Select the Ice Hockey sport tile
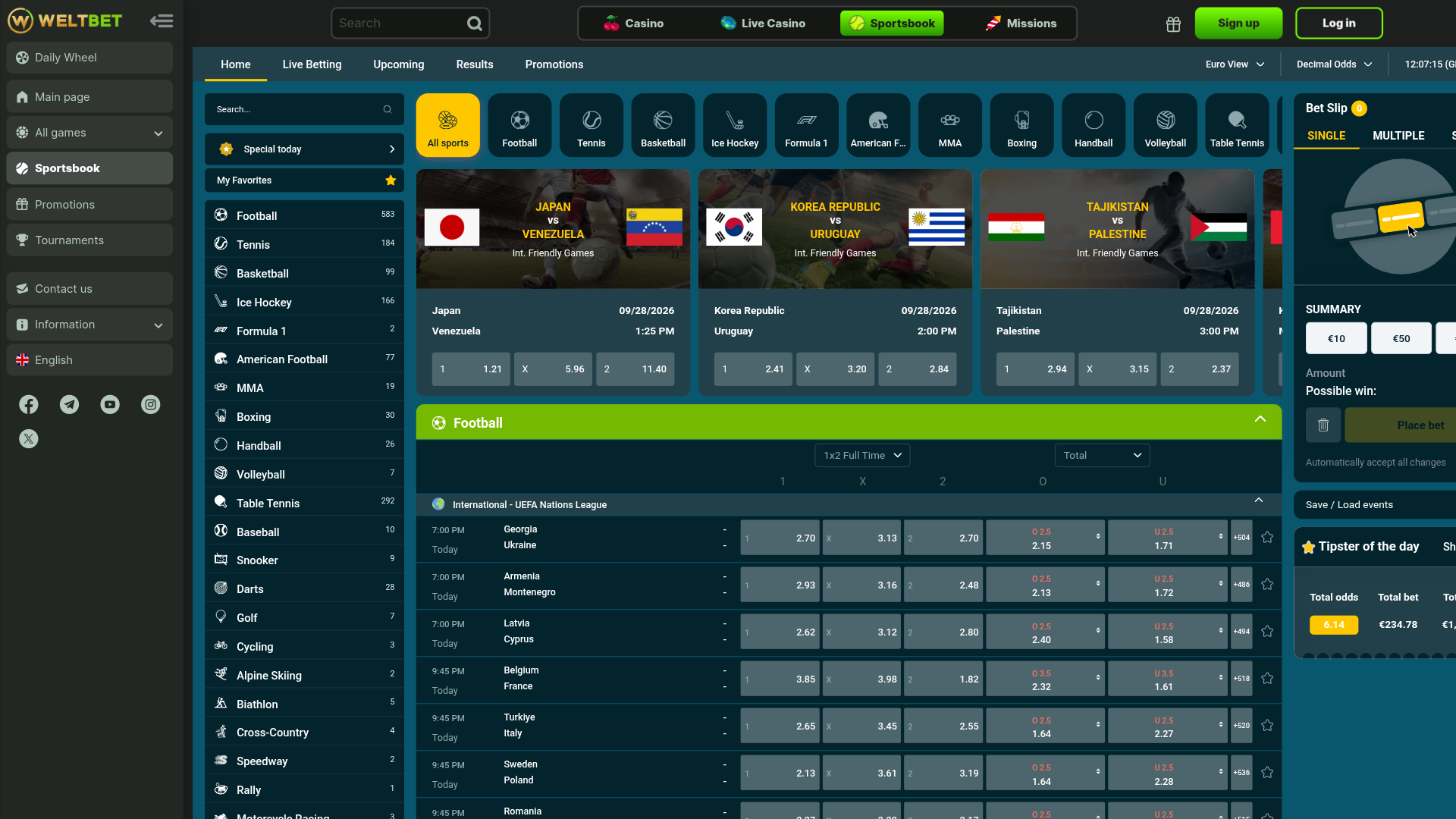Screen dimensions: 1456x819 pyautogui.click(x=735, y=126)
